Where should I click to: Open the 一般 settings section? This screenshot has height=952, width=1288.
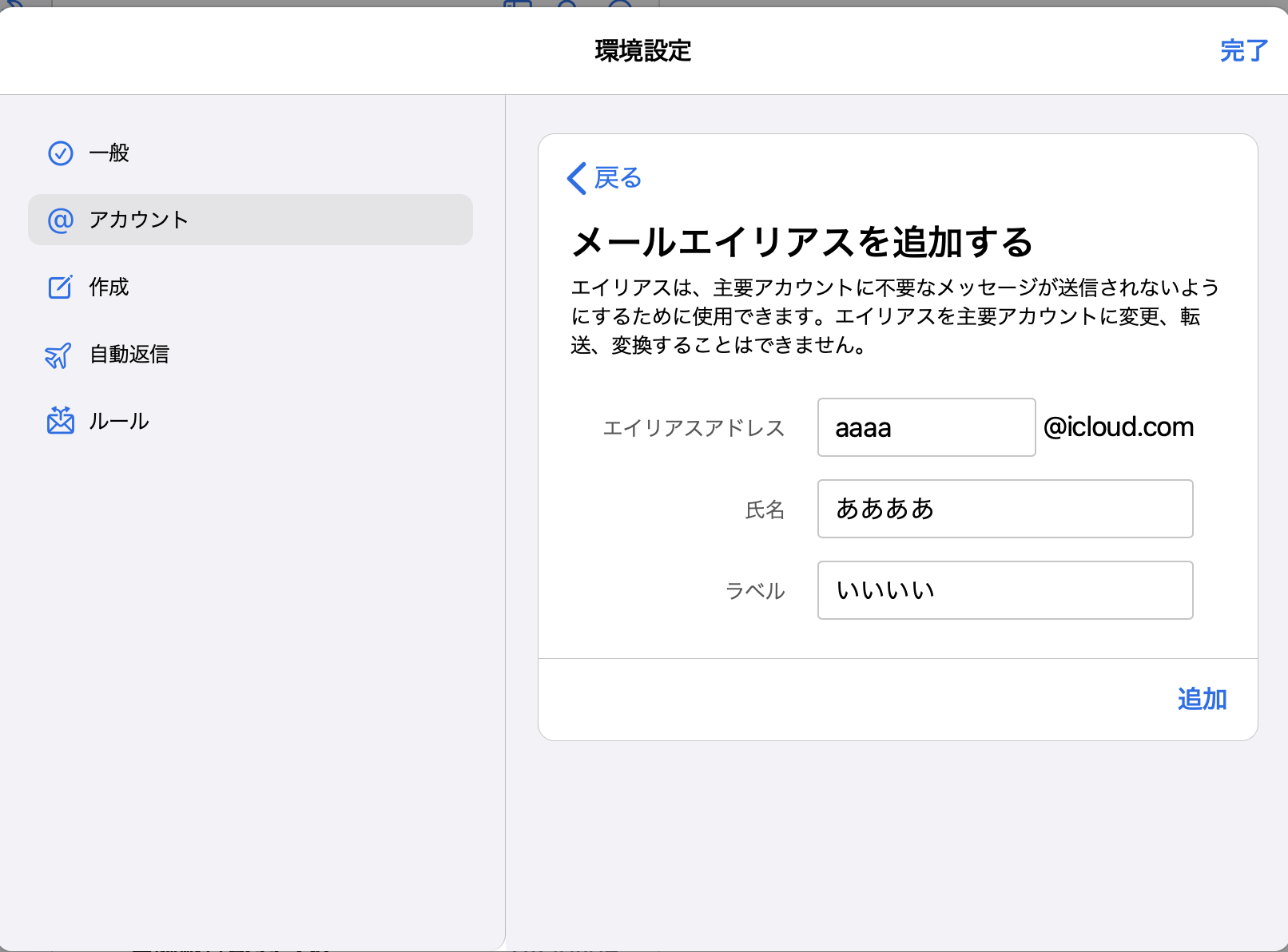tap(109, 153)
